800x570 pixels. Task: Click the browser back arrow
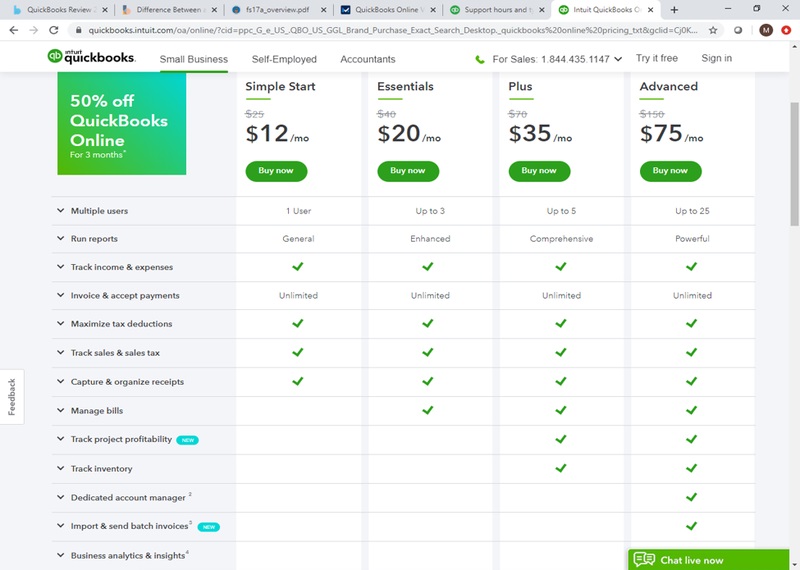click(x=14, y=30)
